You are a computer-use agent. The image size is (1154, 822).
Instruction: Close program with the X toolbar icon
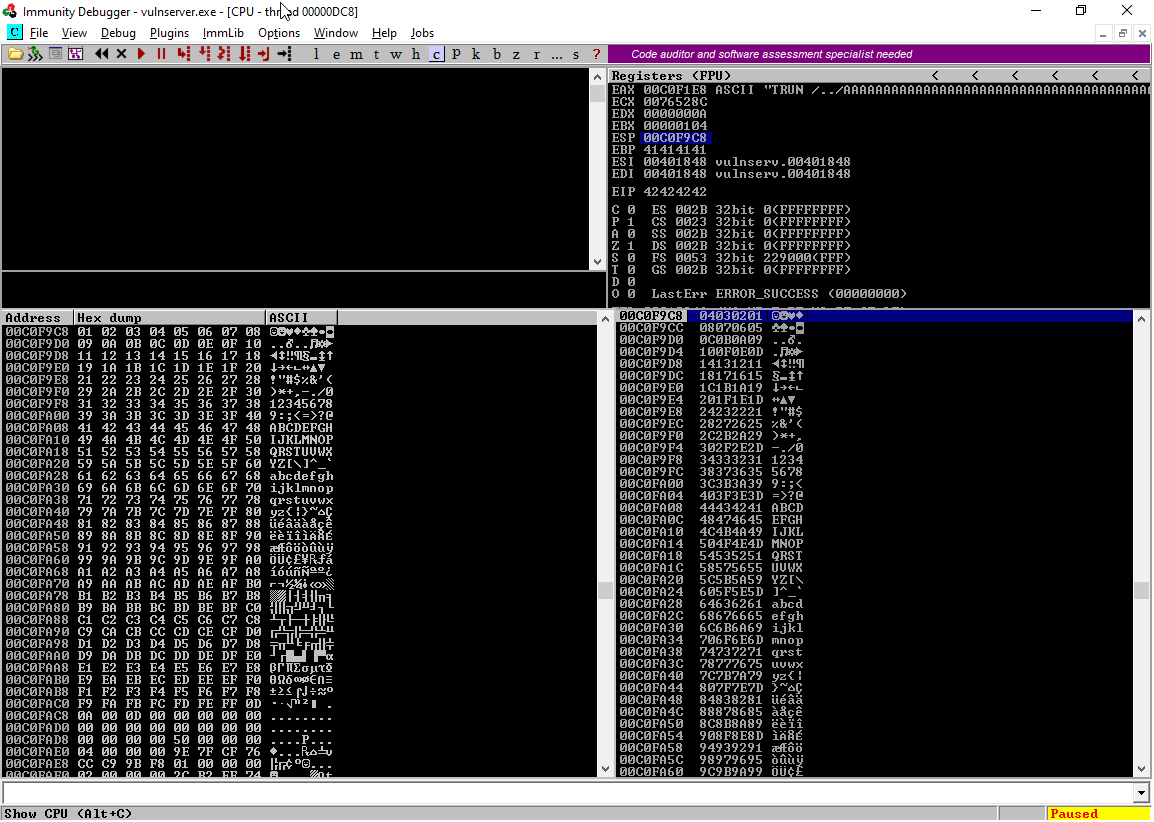point(122,54)
